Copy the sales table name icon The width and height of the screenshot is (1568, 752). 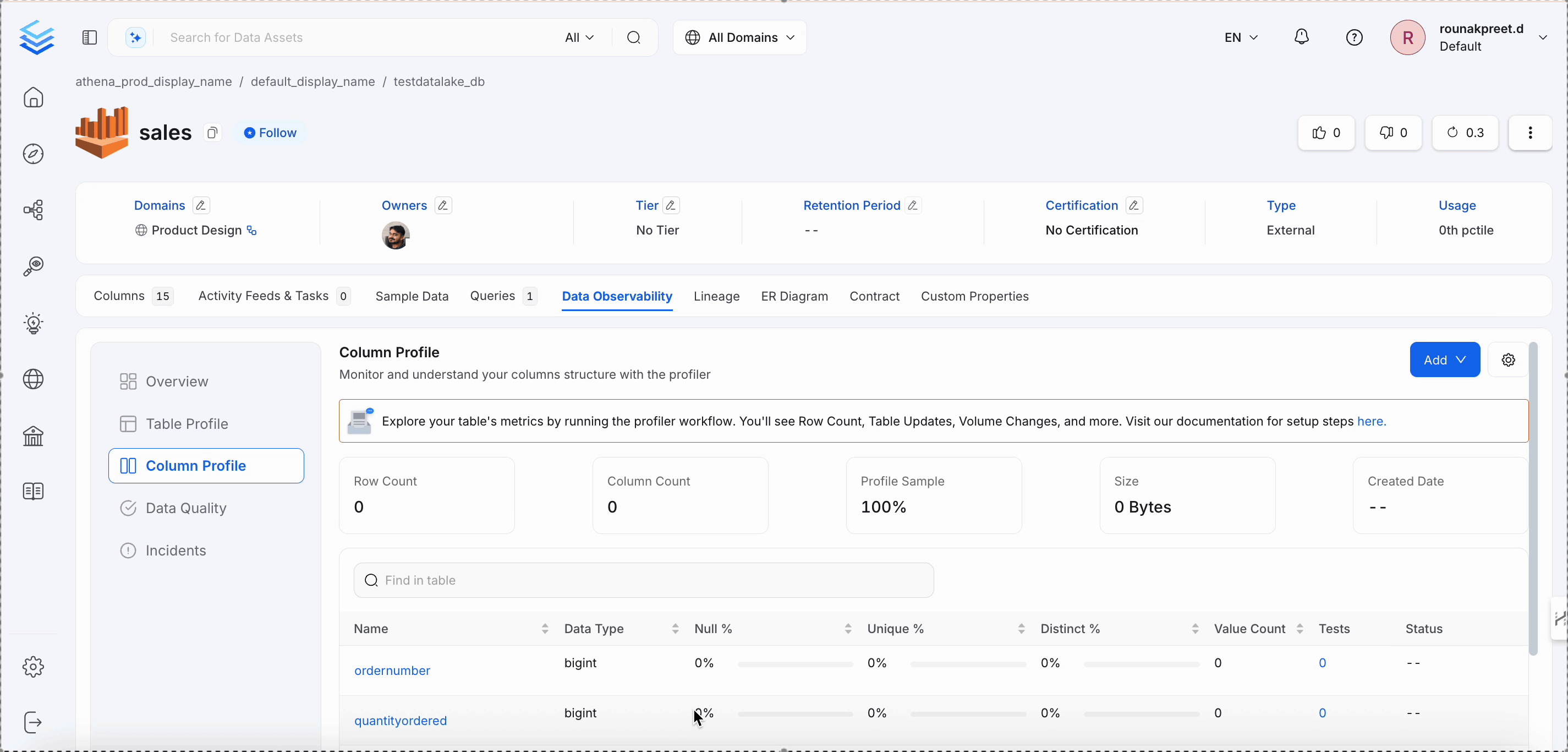(x=212, y=133)
